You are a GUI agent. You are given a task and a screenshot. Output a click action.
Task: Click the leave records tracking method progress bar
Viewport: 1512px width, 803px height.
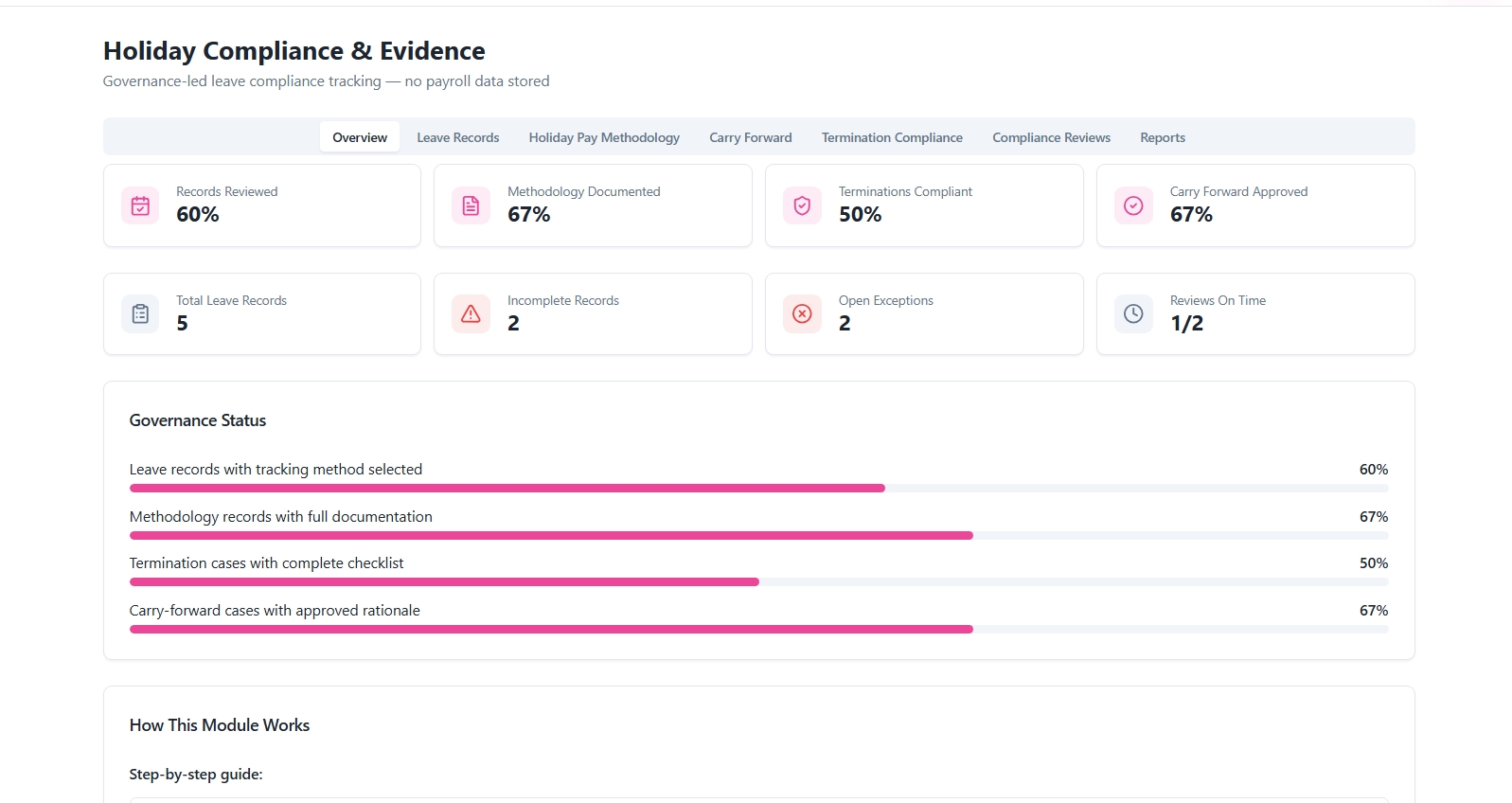point(758,489)
